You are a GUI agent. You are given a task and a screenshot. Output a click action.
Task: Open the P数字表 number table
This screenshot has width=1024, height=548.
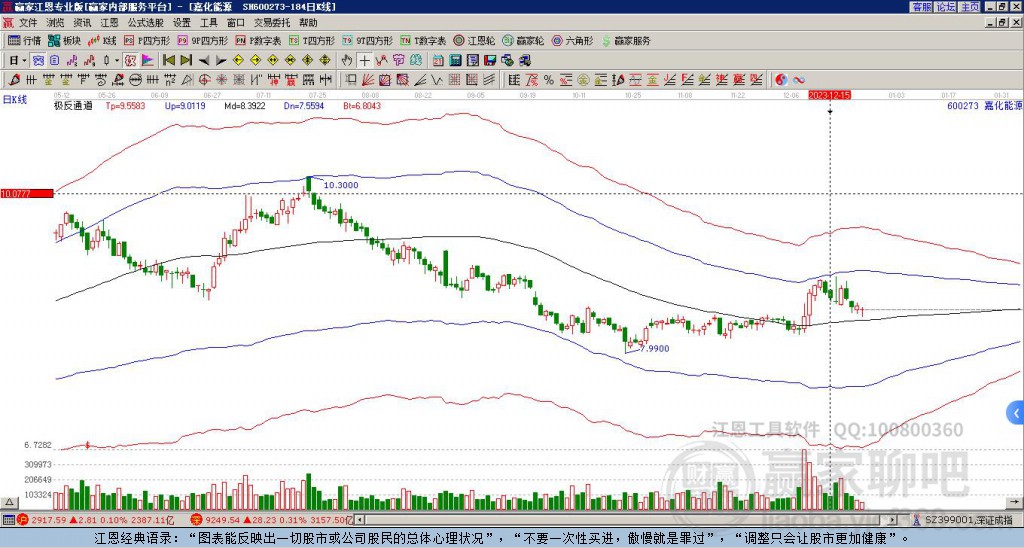pos(258,40)
